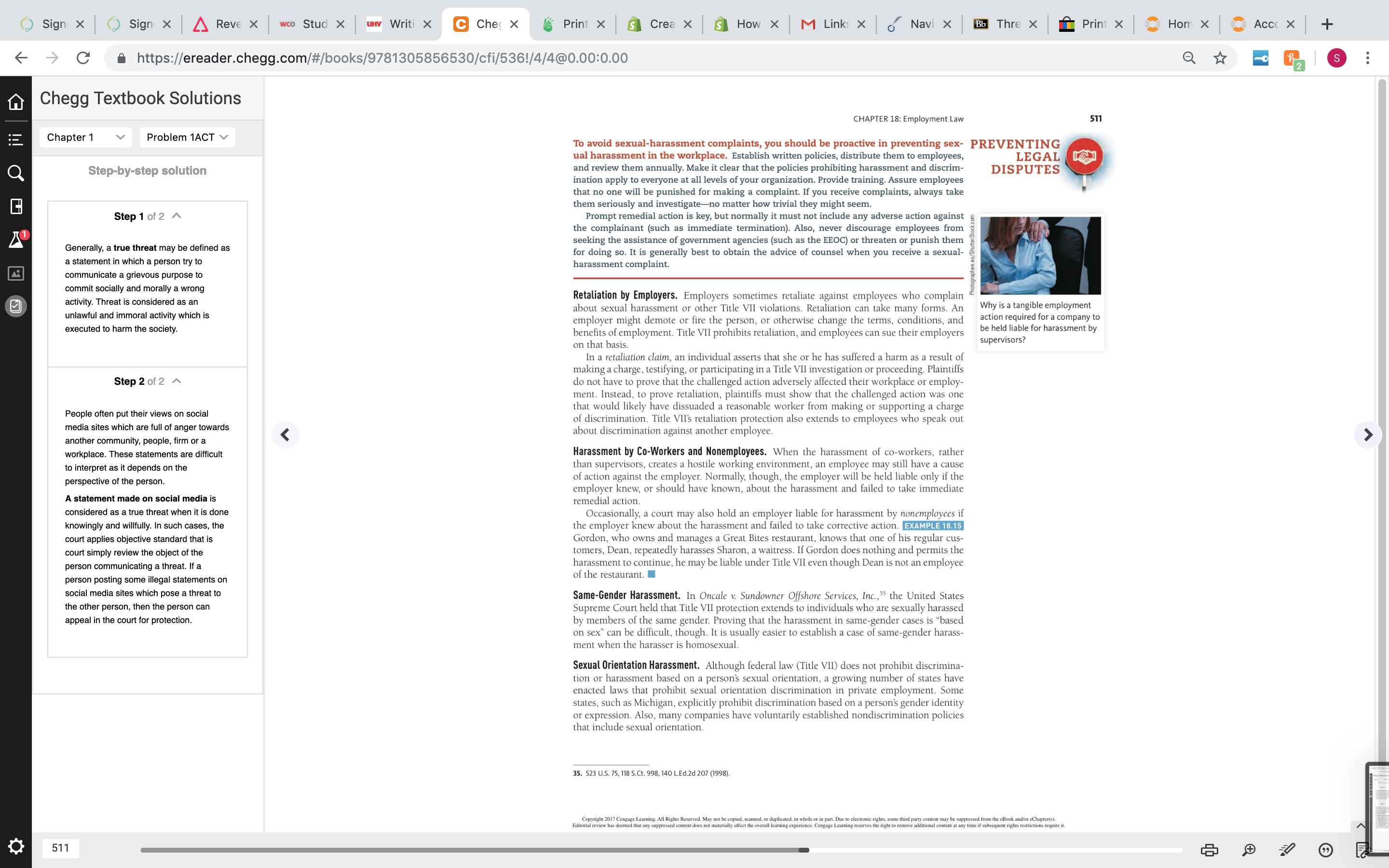1389x868 pixels.
Task: Open reader settings gear icon
Action: [x=15, y=846]
